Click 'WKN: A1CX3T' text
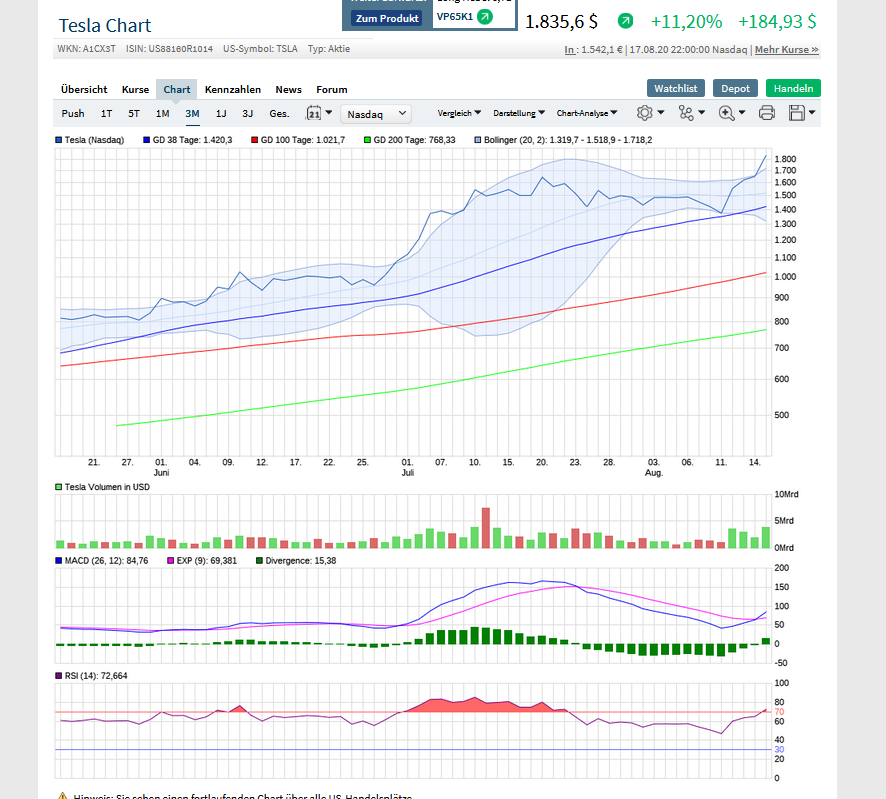The width and height of the screenshot is (886, 799). pos(86,49)
